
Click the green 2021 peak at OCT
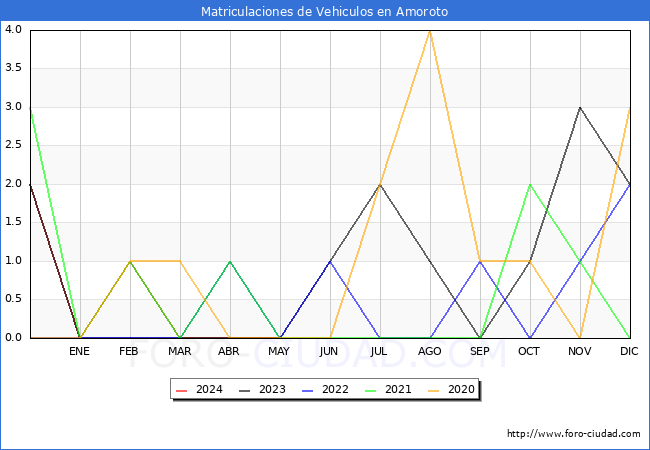click(530, 184)
